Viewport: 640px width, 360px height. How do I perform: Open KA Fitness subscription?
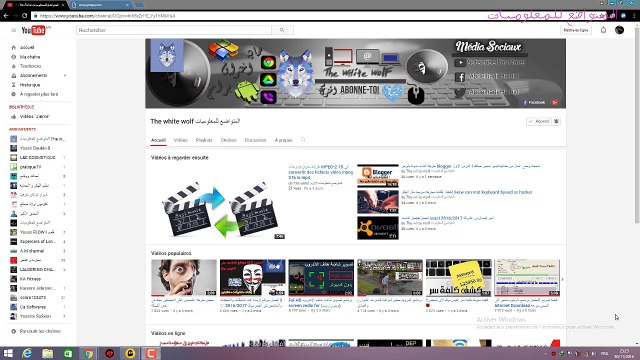pyautogui.click(x=30, y=279)
